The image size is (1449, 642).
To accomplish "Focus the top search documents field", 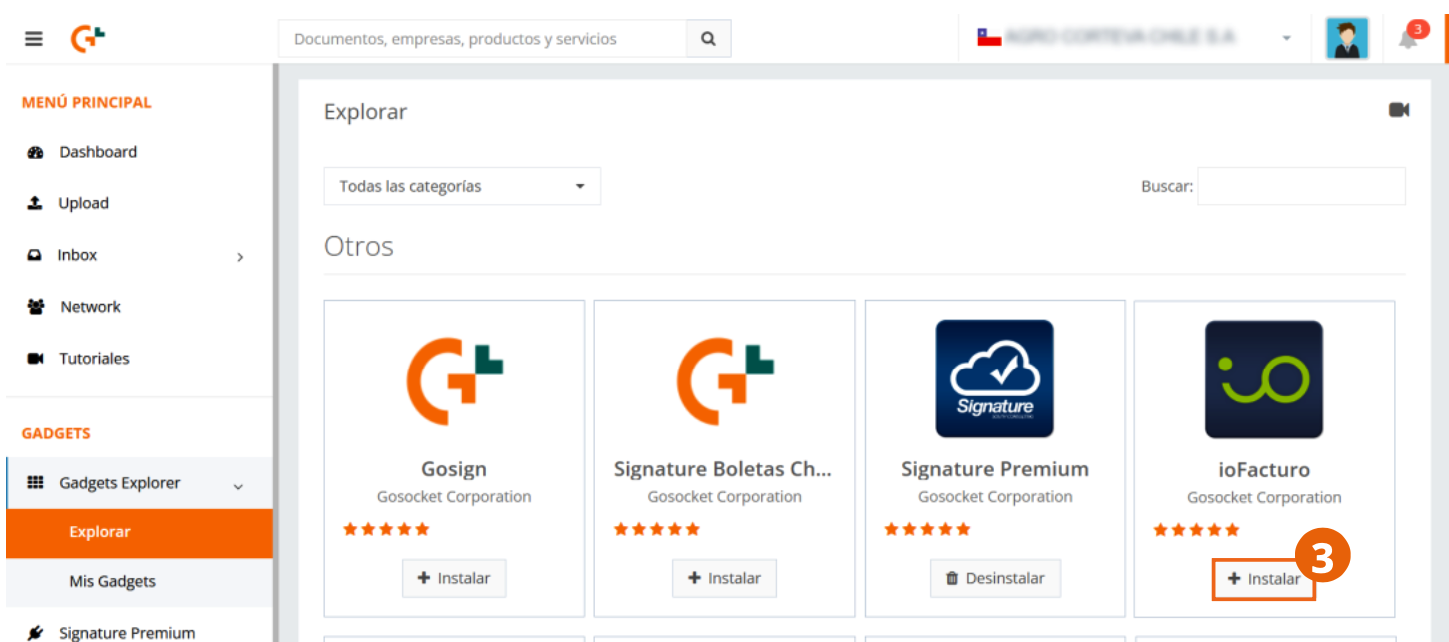I will [482, 39].
